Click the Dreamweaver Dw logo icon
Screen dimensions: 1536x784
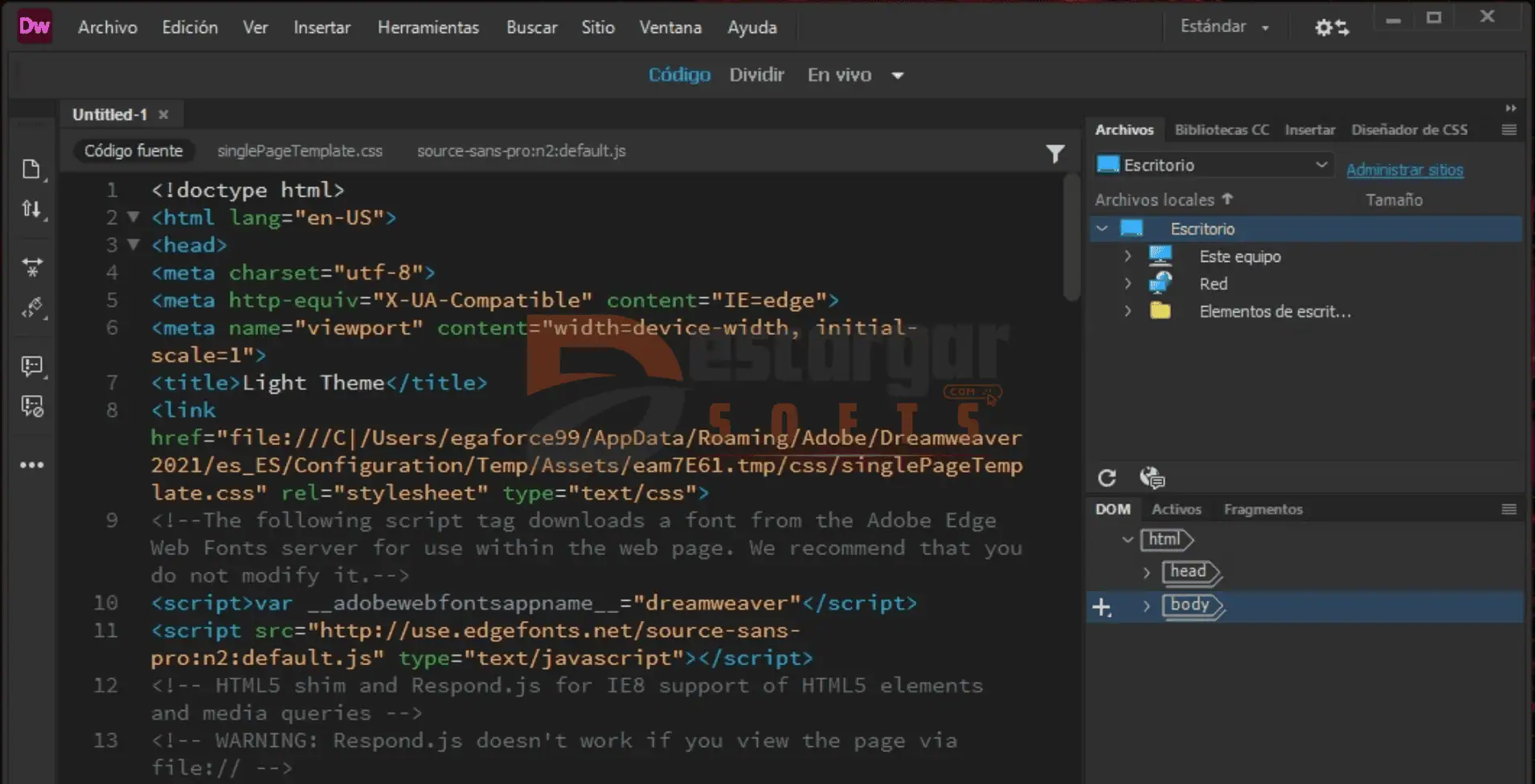[x=35, y=27]
